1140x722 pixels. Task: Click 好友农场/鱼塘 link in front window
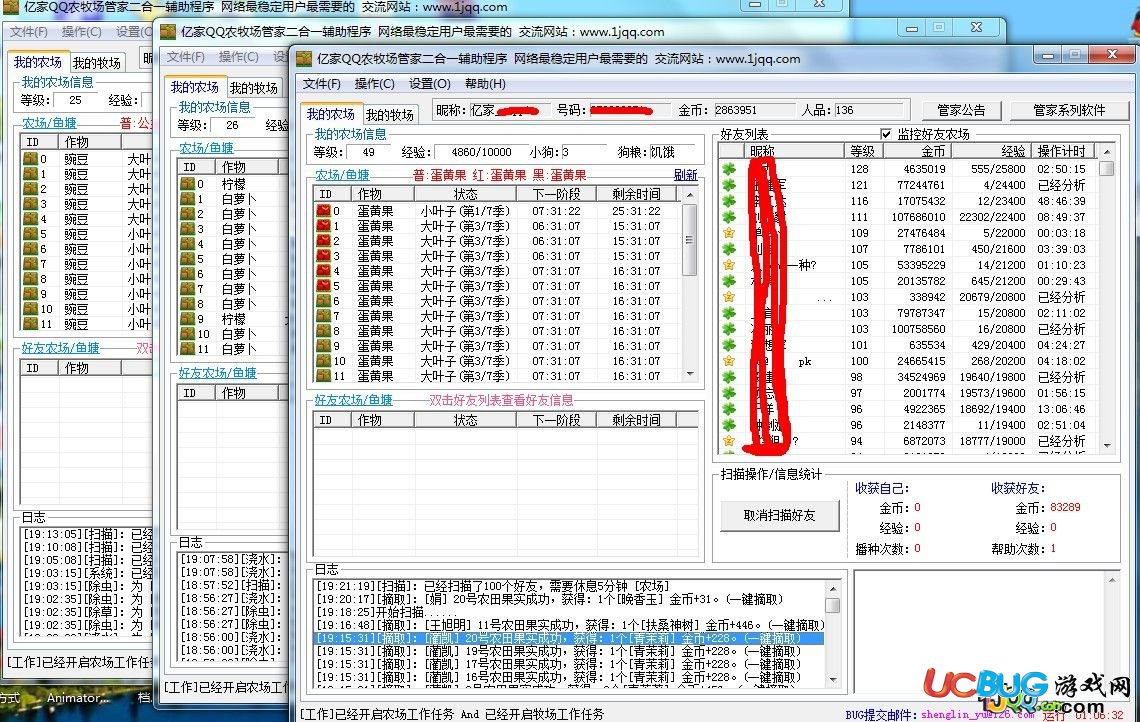tap(353, 400)
